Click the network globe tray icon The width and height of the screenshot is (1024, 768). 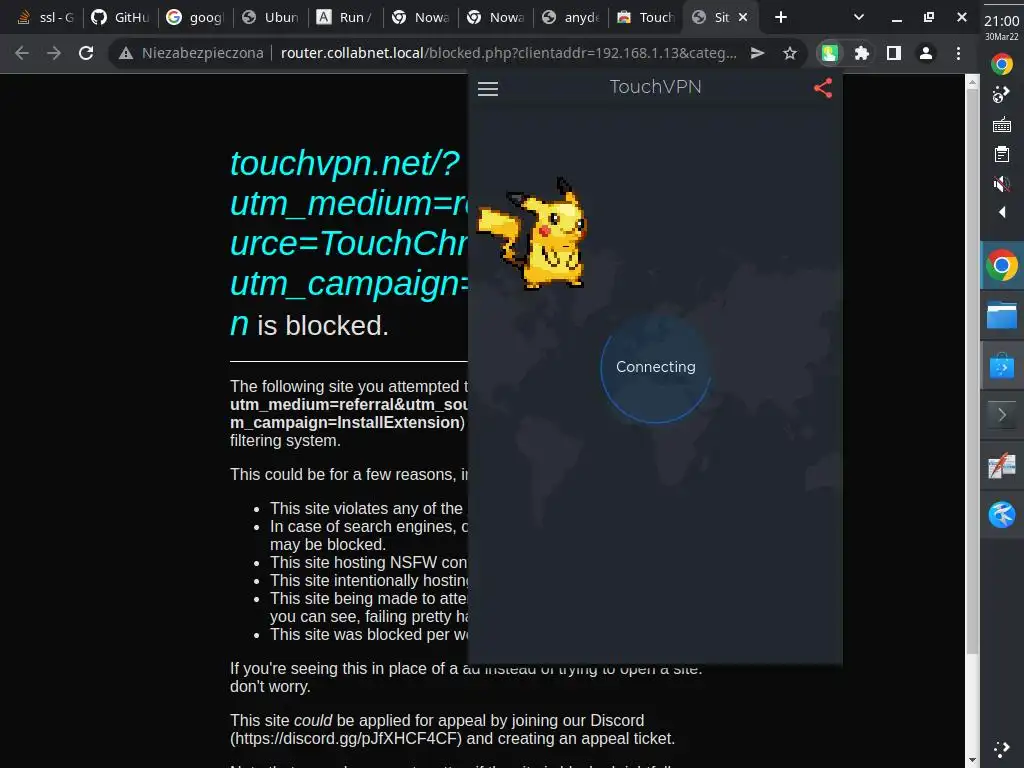coord(1002,94)
